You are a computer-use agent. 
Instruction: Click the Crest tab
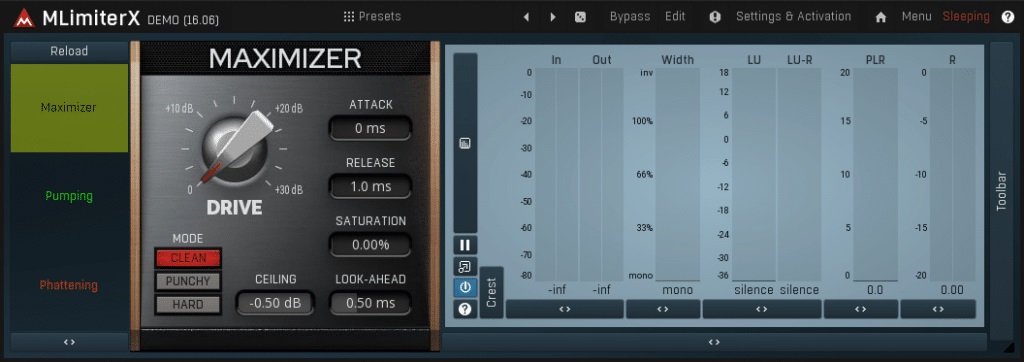click(x=491, y=292)
